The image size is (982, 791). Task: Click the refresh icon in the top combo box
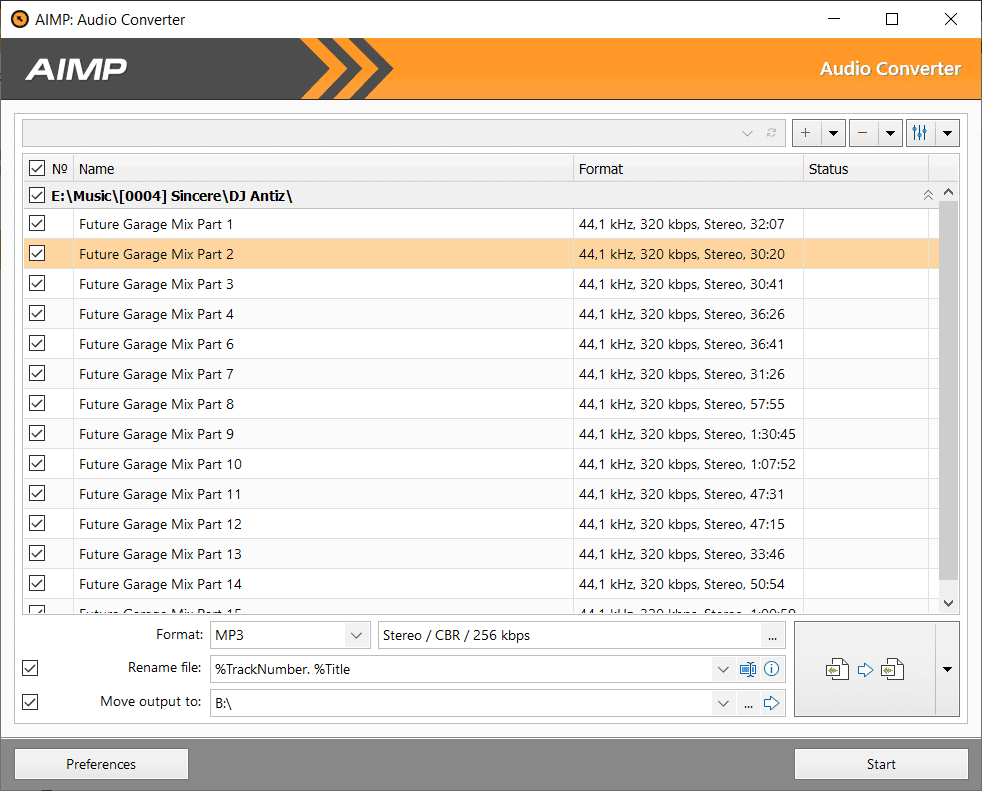click(772, 133)
